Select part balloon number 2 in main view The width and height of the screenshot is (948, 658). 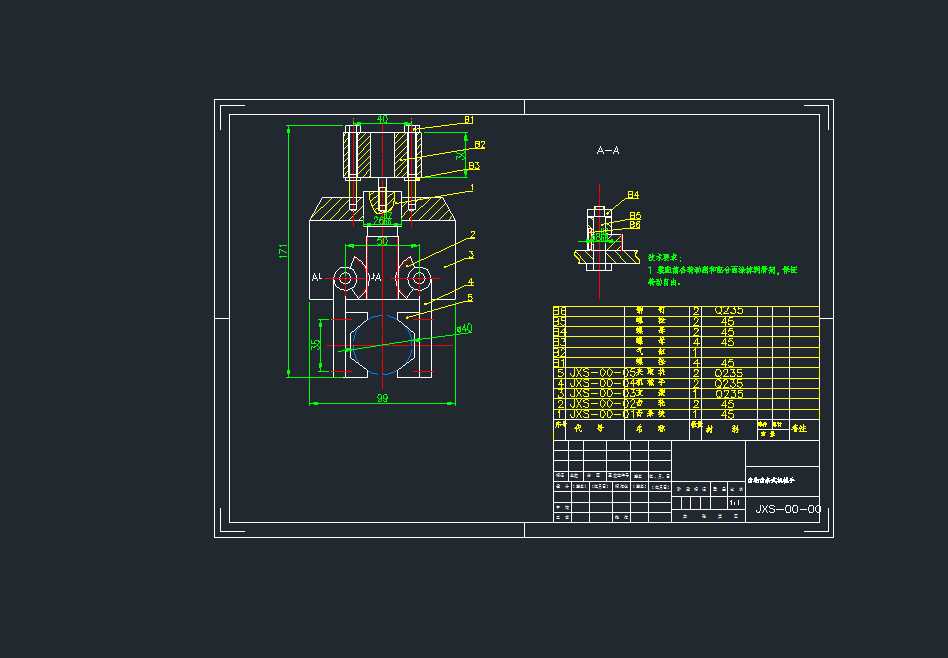(473, 235)
